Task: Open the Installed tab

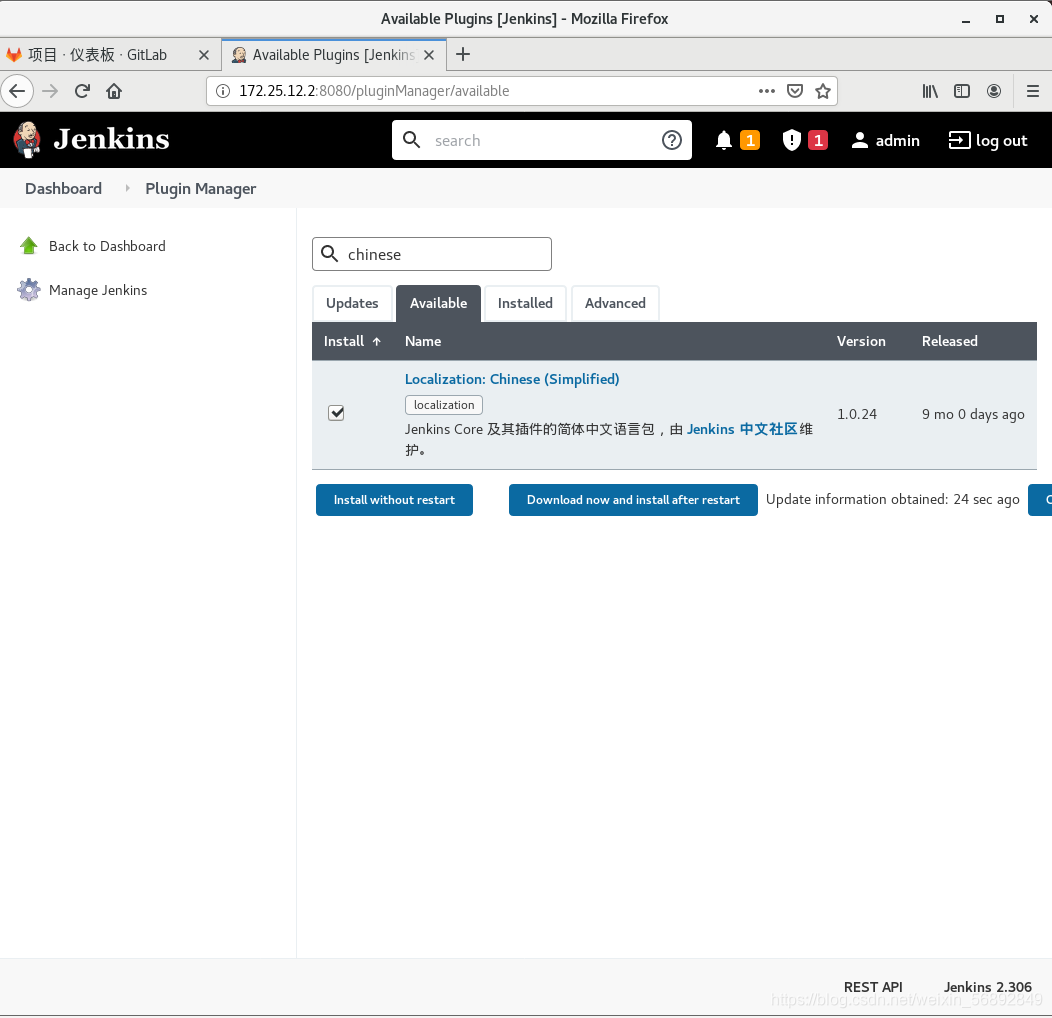Action: click(x=525, y=303)
